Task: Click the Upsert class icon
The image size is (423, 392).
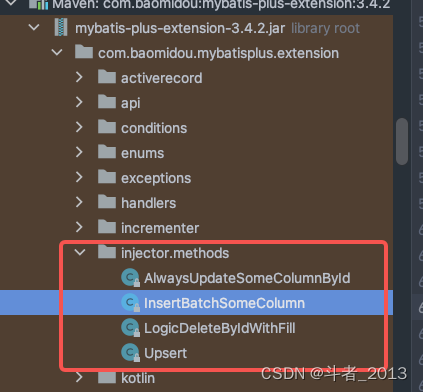Action: coord(130,353)
